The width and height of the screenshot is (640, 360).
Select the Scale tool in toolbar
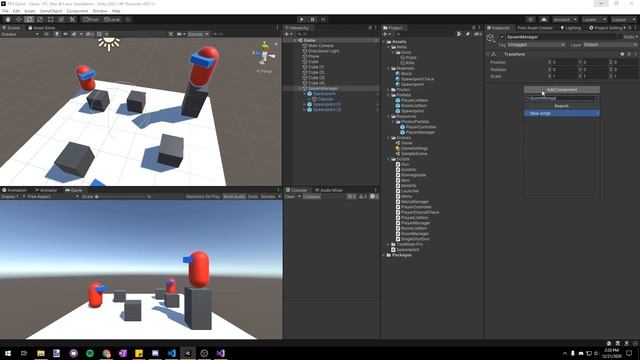coord(40,19)
